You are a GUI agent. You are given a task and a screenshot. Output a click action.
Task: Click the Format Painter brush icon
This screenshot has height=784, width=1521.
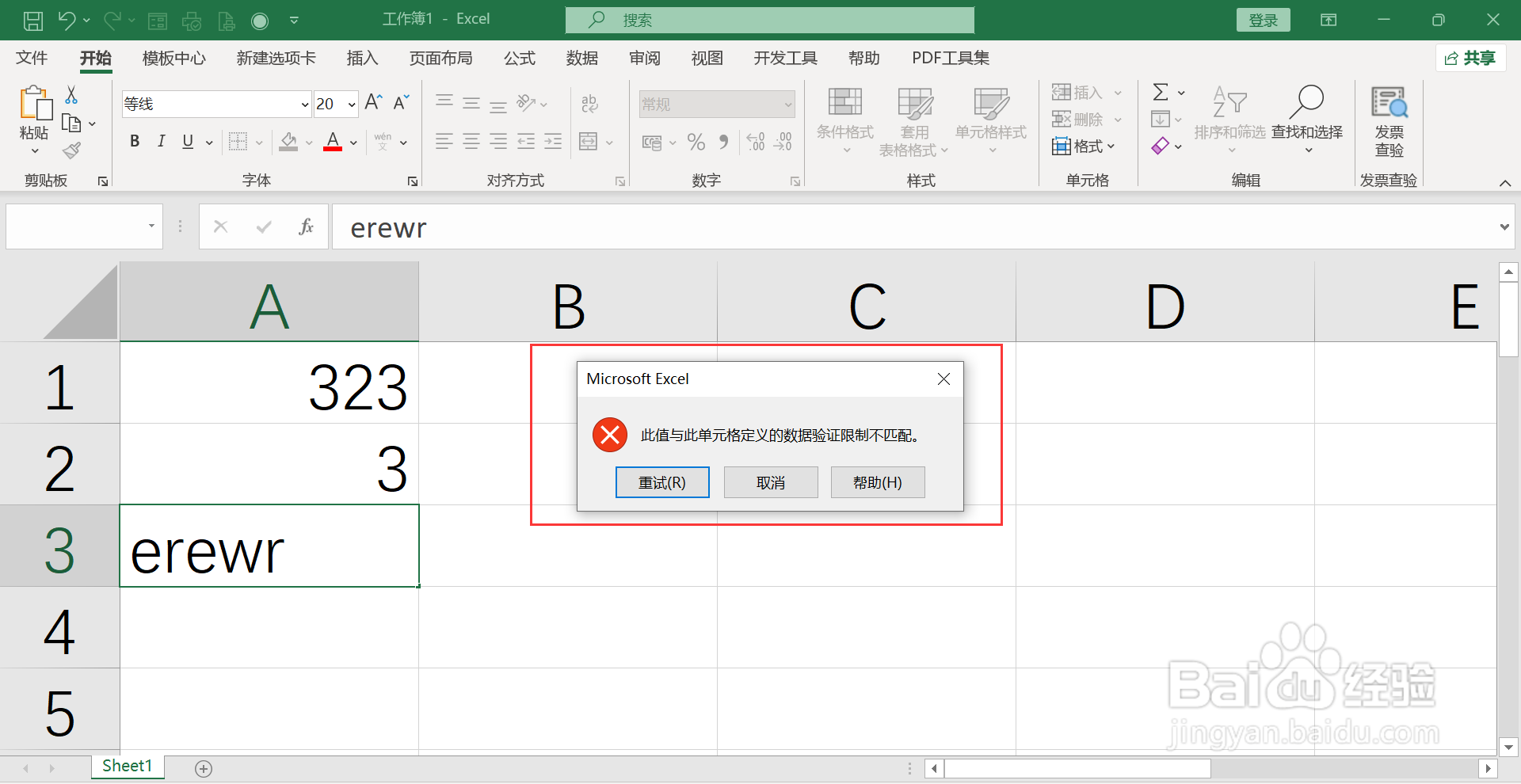tap(71, 150)
